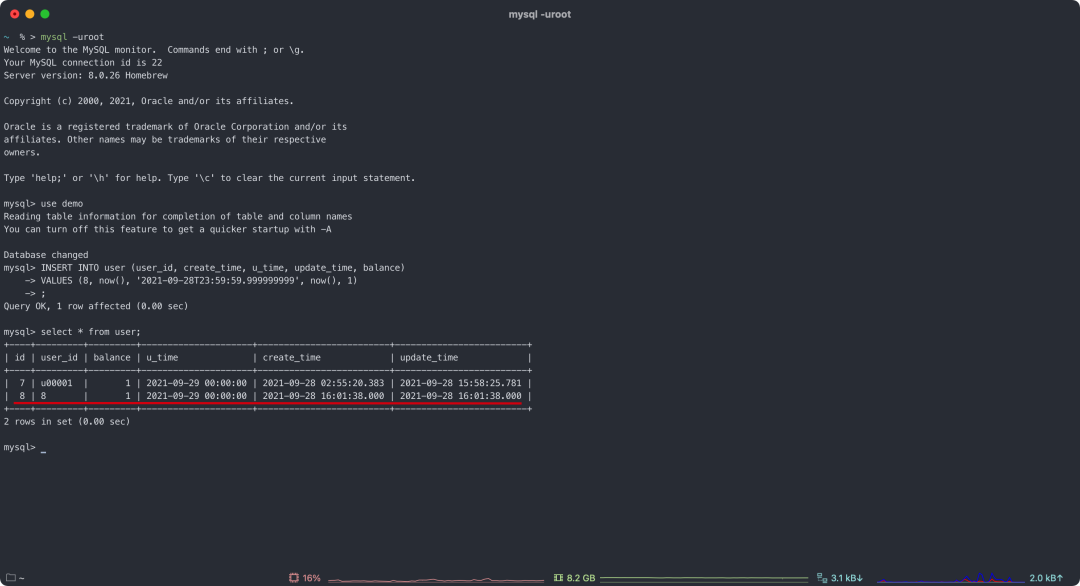Place cursor at the last mysql> prompt
Screen dimensions: 1080x586
(x=43, y=448)
